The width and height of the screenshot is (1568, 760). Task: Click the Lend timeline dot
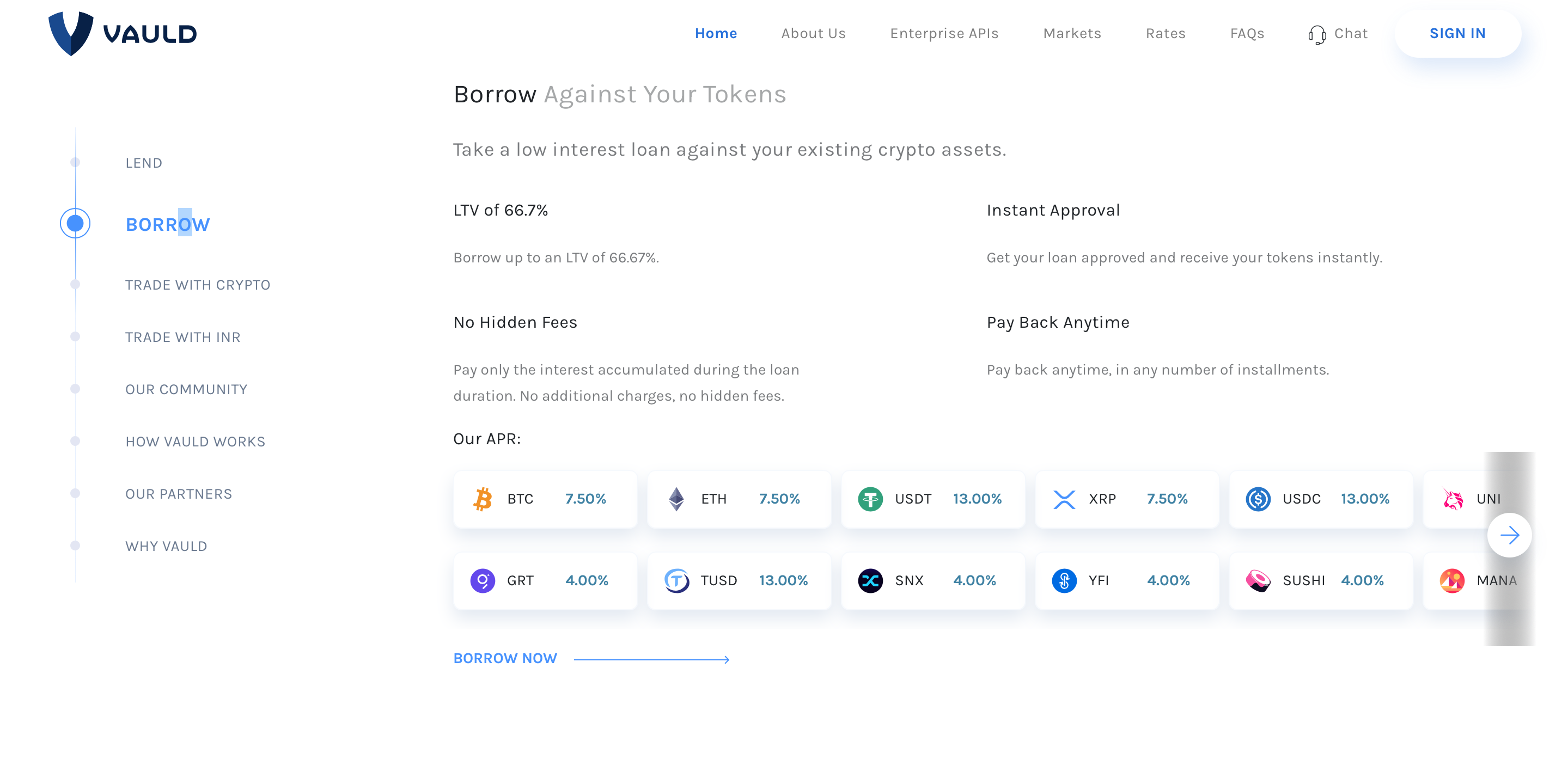pos(75,162)
